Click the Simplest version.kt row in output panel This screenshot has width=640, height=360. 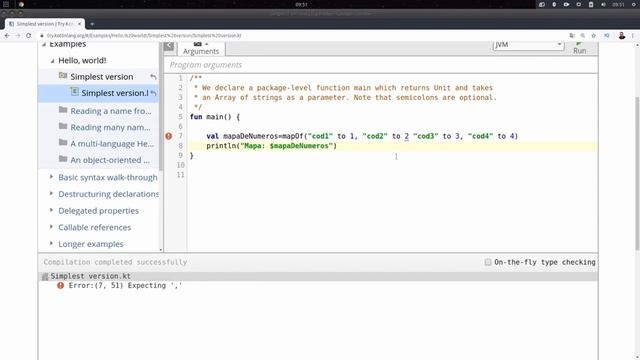318,276
